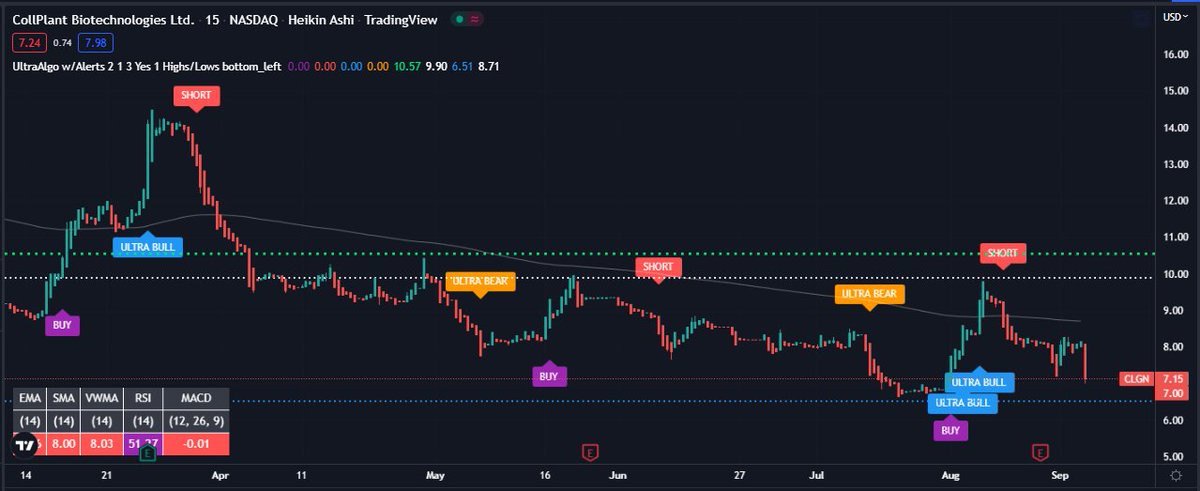Click the Apr label on time axis
The width and height of the screenshot is (1200, 491).
(x=220, y=476)
